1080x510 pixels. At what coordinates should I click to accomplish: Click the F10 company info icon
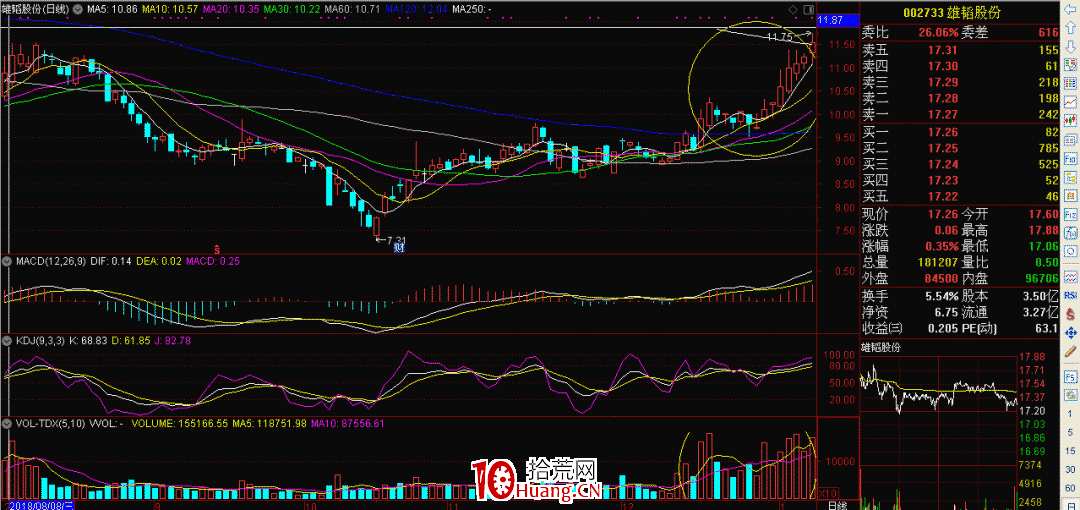click(x=1070, y=157)
